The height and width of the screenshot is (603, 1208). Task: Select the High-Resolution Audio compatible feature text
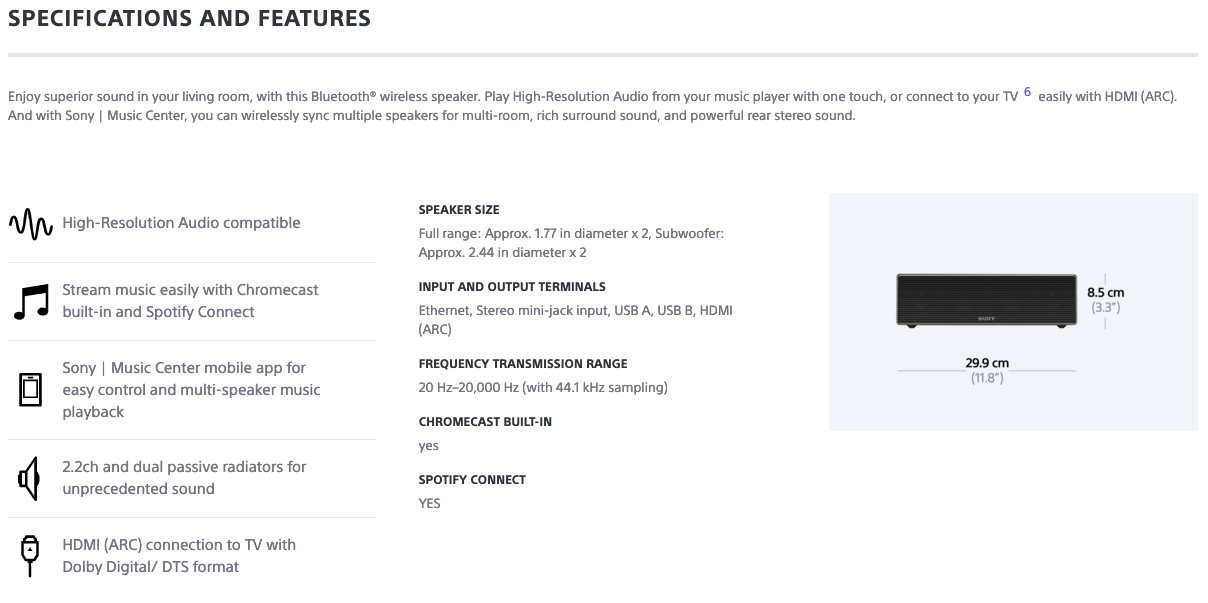[x=181, y=223]
